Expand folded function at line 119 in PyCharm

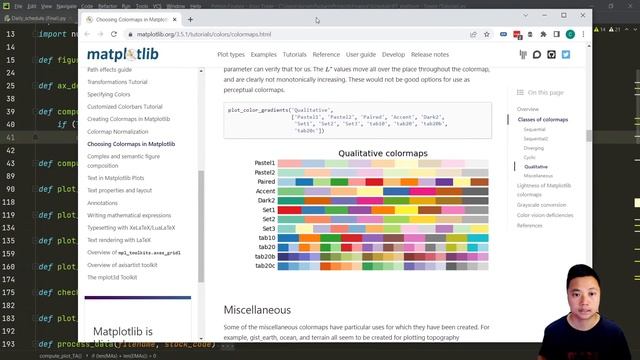pyautogui.click(x=35, y=215)
